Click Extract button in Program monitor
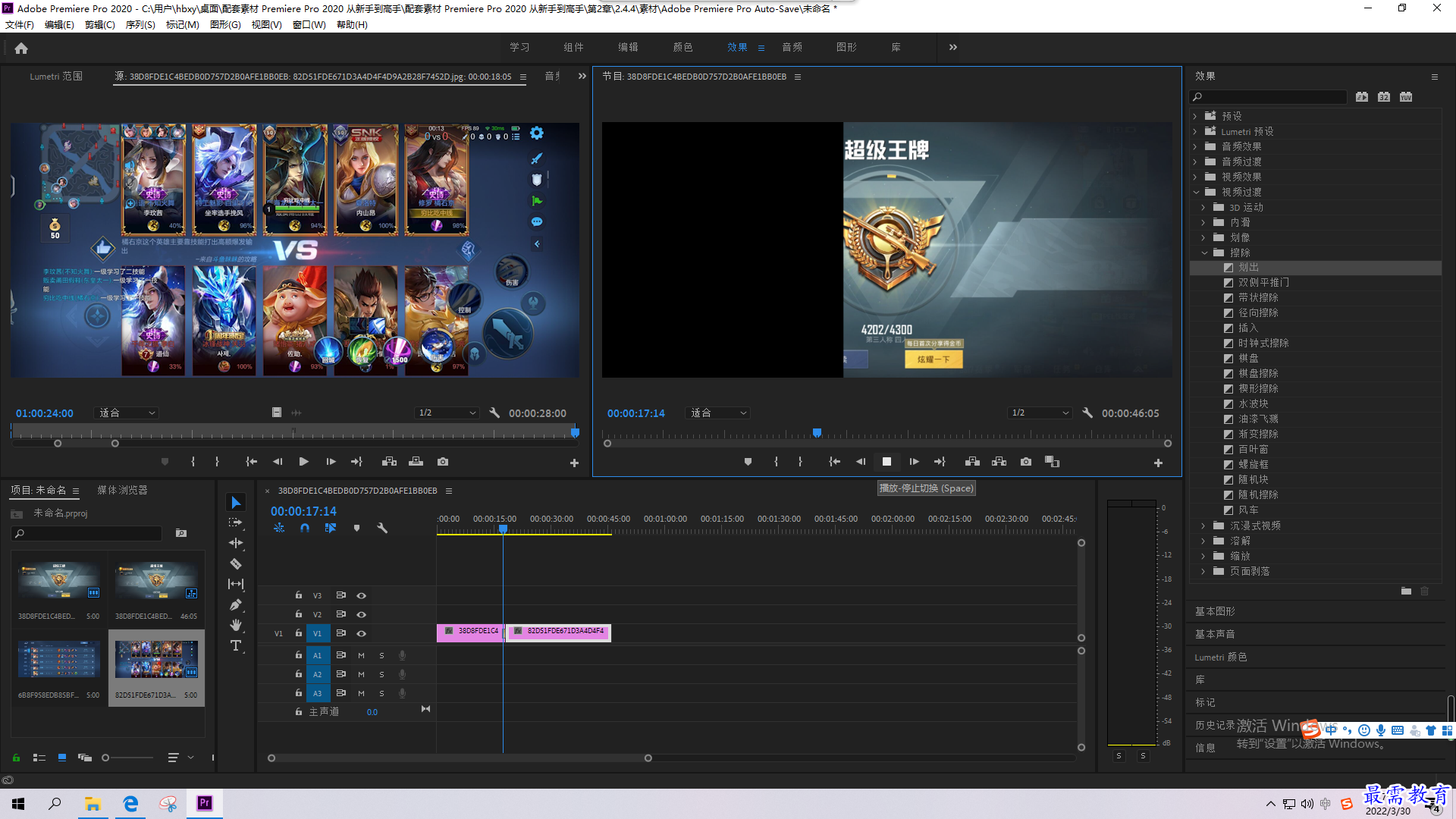 [999, 462]
